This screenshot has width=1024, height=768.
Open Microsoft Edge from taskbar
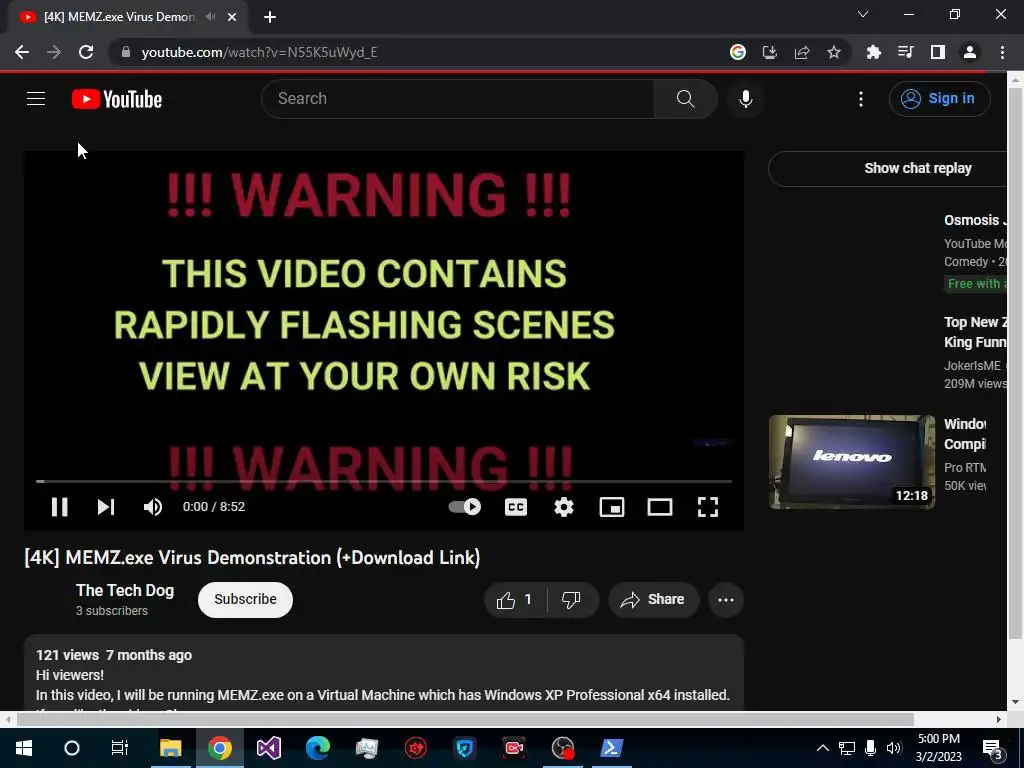tap(317, 748)
